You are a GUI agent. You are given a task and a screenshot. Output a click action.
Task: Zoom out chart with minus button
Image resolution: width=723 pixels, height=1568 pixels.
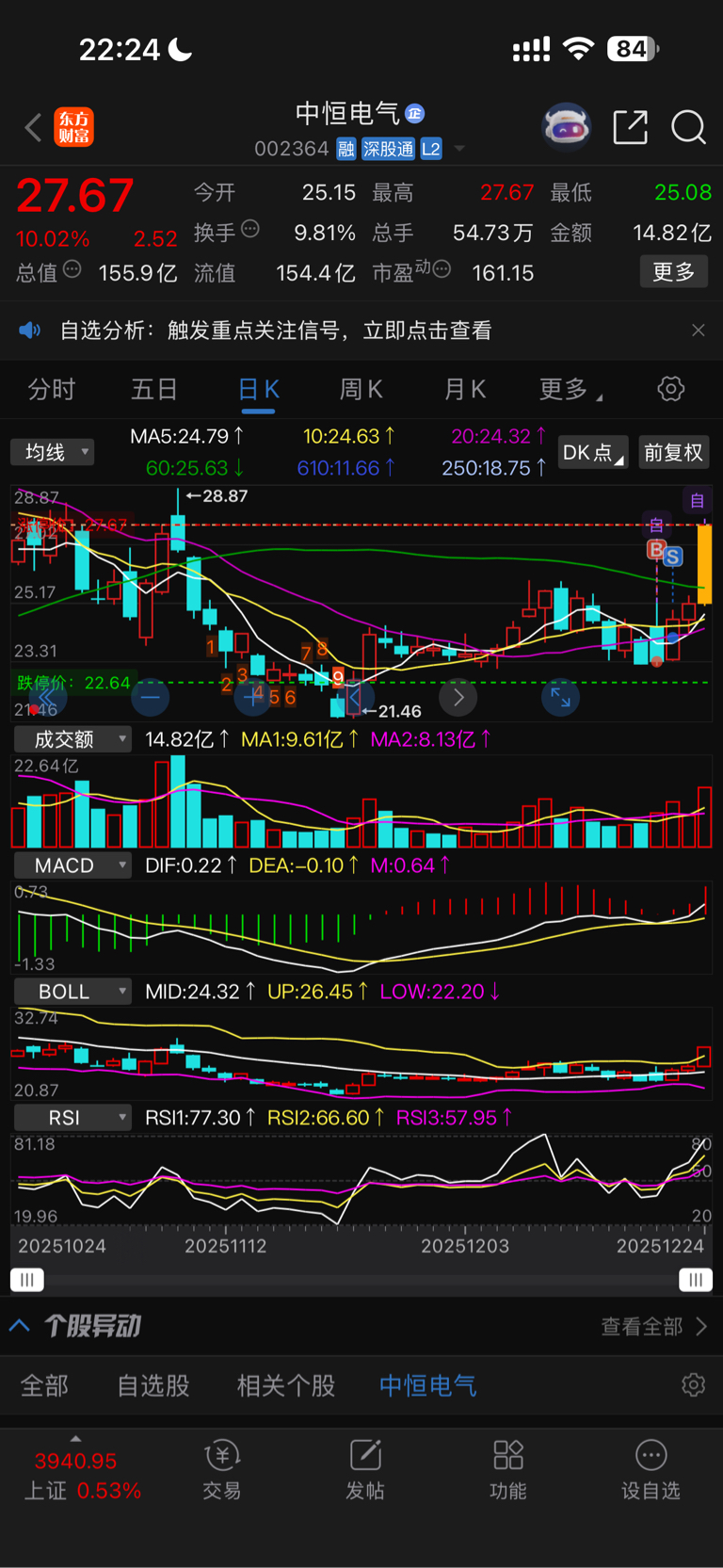coord(151,698)
